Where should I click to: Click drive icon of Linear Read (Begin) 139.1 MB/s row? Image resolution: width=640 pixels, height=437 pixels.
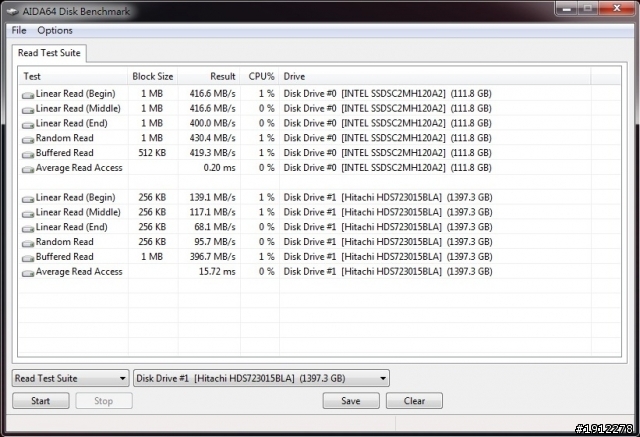click(28, 199)
